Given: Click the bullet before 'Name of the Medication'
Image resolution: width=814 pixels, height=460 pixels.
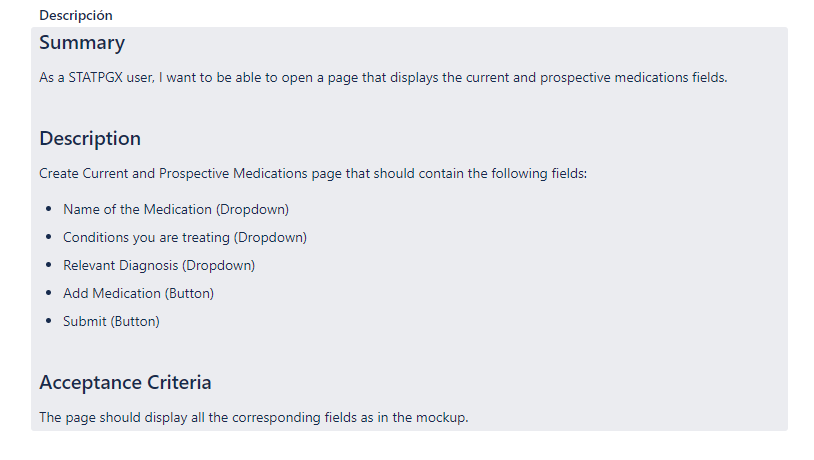Looking at the screenshot, I should point(50,210).
